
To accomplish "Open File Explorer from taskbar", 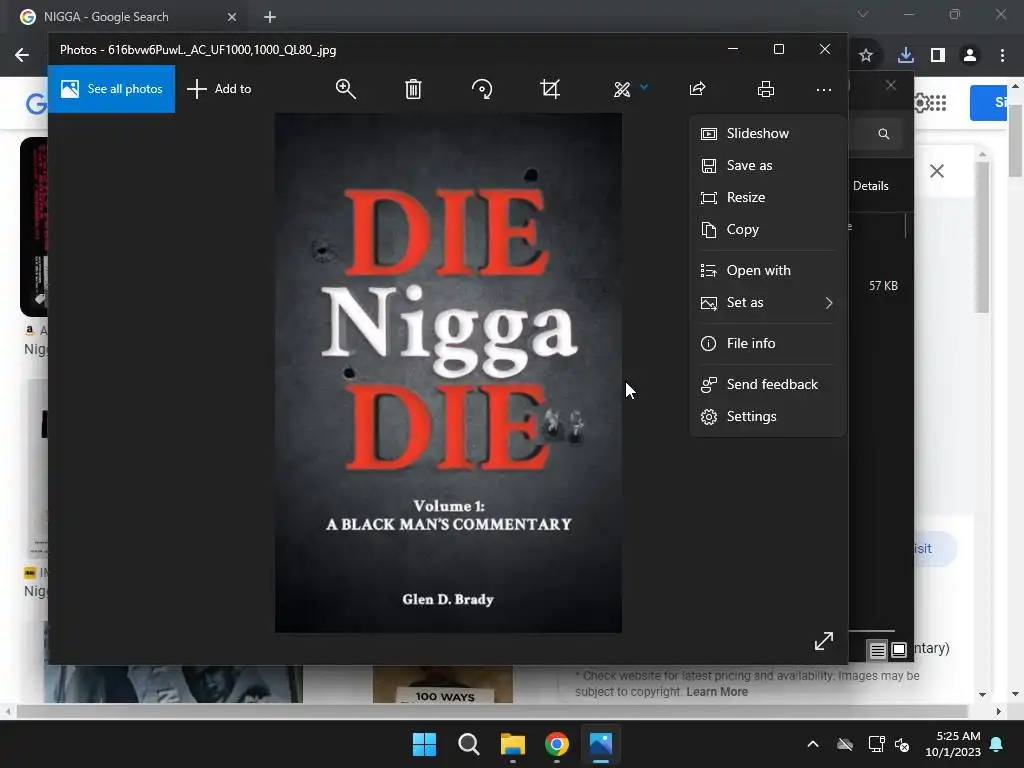I will click(513, 744).
